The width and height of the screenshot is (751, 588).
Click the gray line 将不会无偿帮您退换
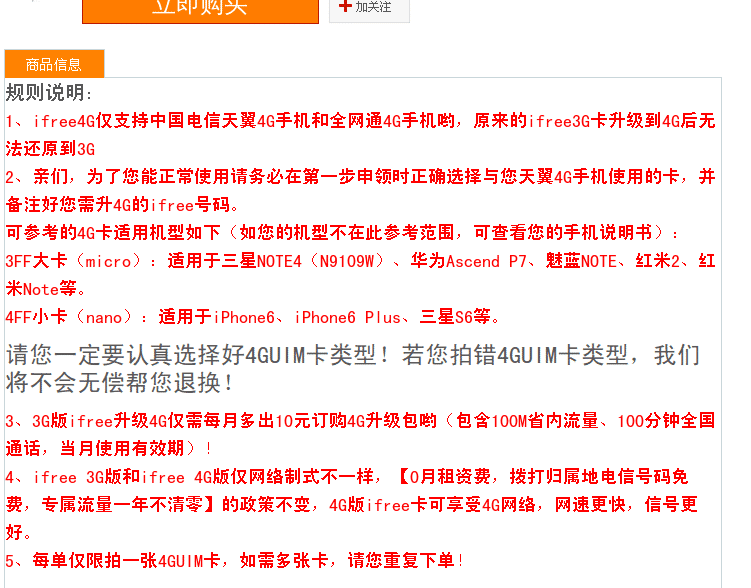pyautogui.click(x=119, y=383)
